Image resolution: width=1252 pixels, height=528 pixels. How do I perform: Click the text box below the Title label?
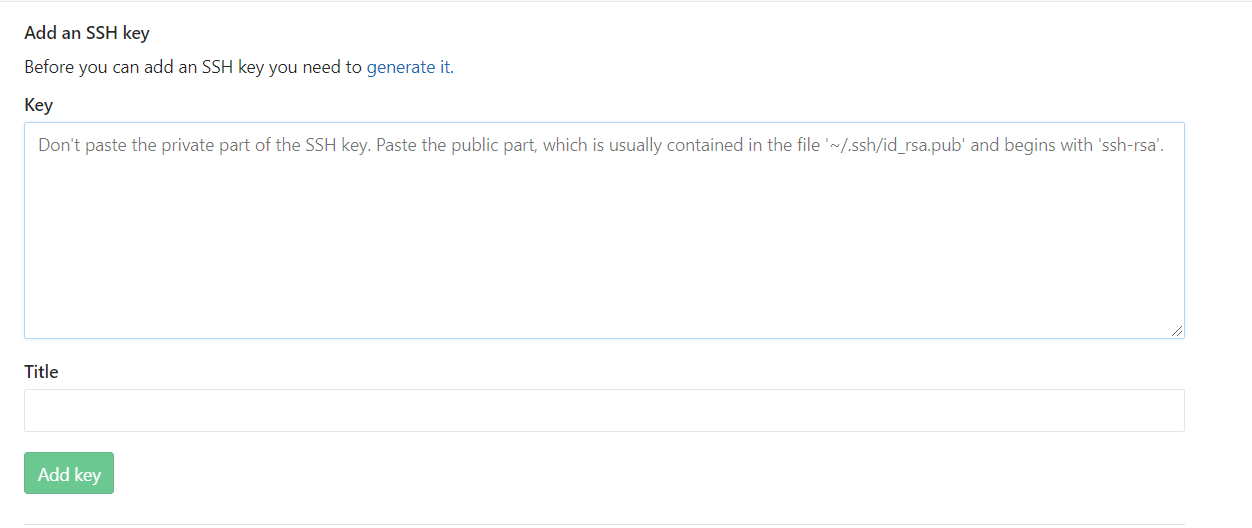604,411
